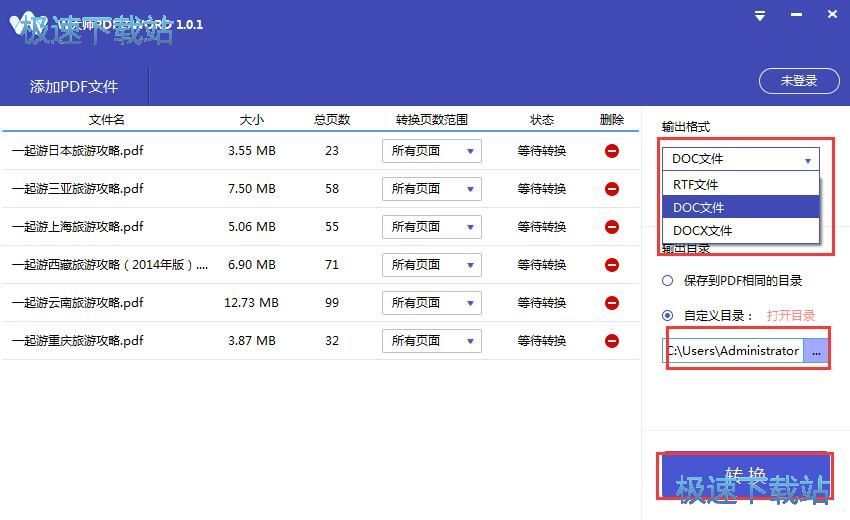This screenshot has width=850, height=520.
Task: Select the highlighted DOC文件 option in list
Action: (x=740, y=207)
